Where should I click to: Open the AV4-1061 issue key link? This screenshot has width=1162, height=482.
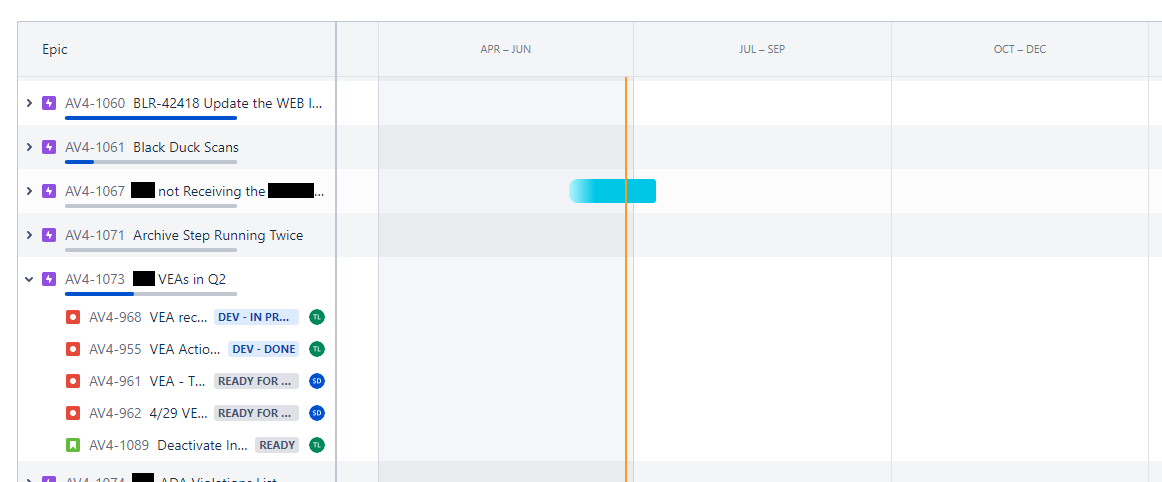(95, 148)
